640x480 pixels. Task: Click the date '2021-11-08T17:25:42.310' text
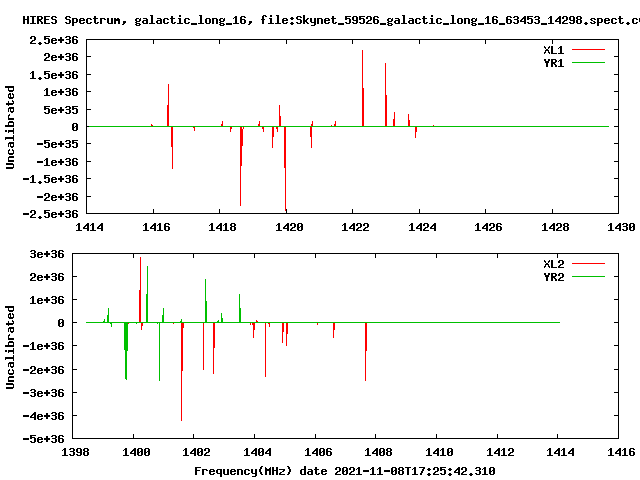pos(415,471)
